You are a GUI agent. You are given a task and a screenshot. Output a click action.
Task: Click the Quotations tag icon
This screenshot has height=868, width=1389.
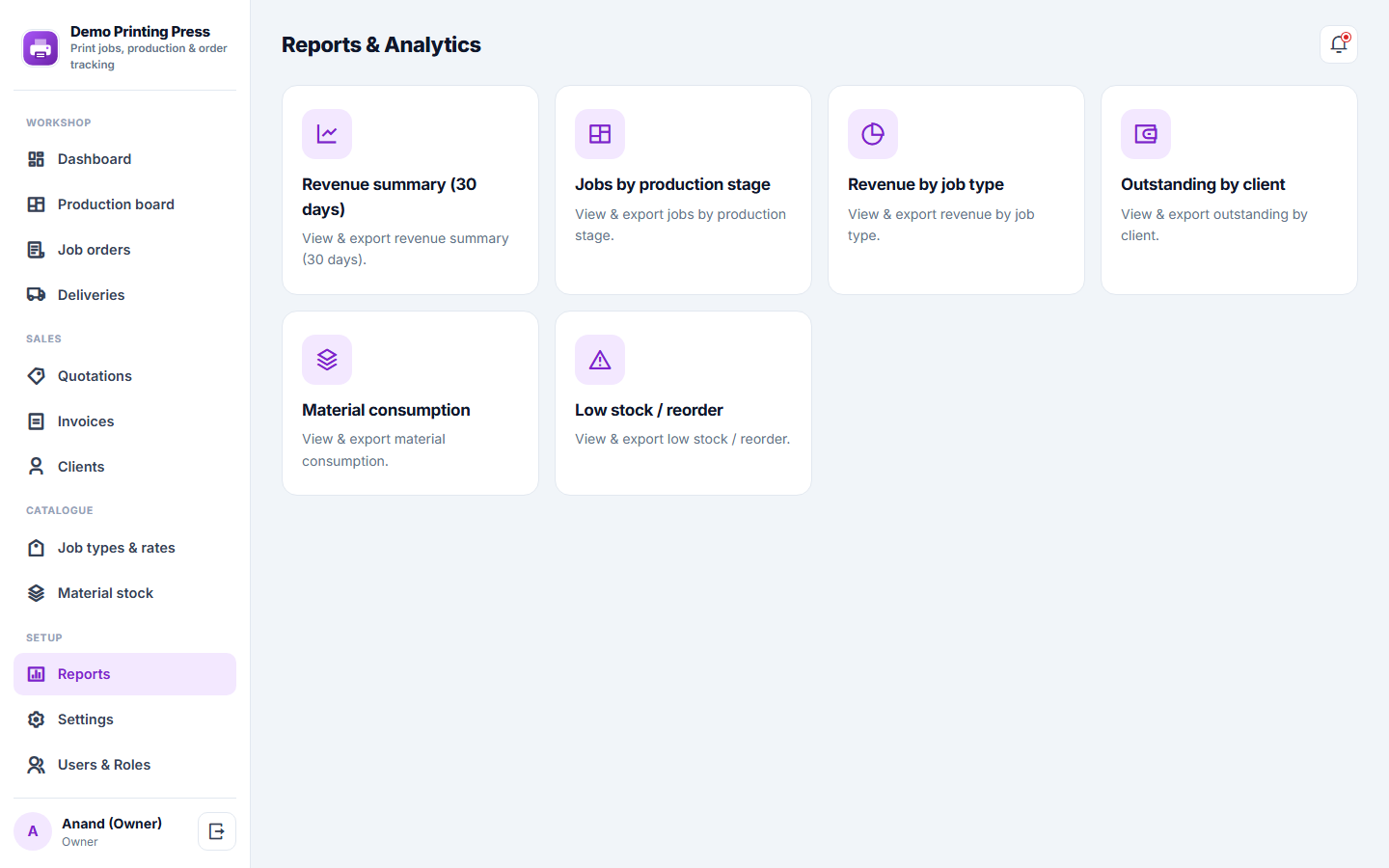point(36,376)
